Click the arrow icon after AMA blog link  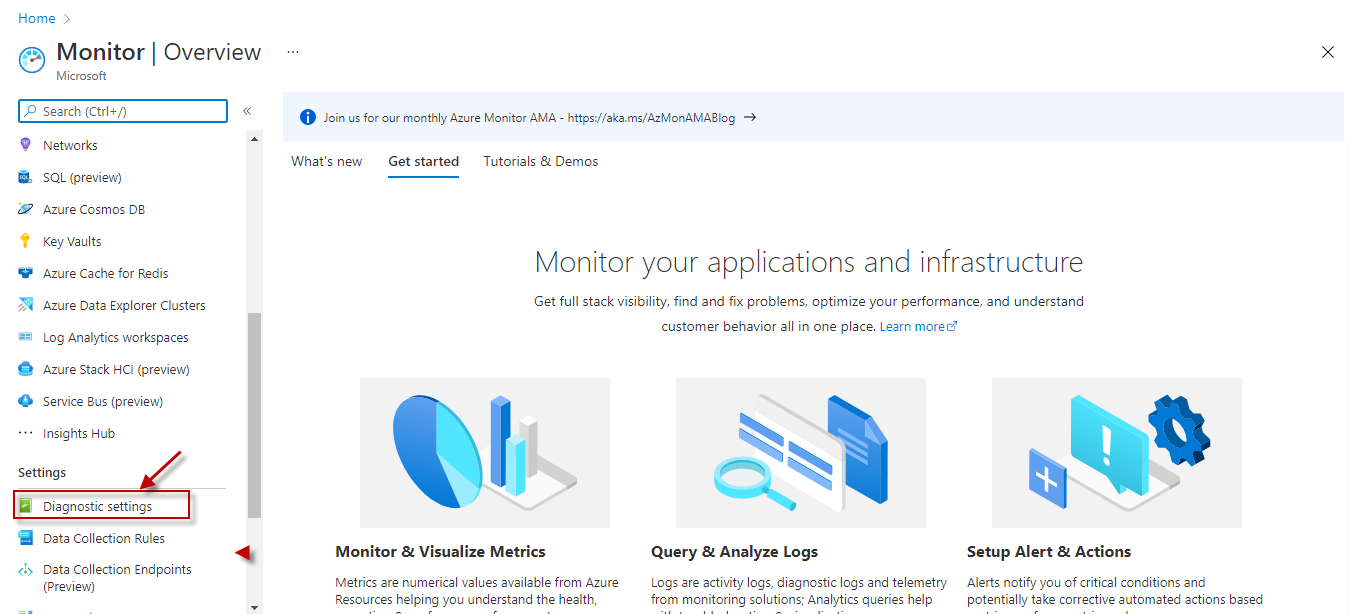tap(750, 117)
